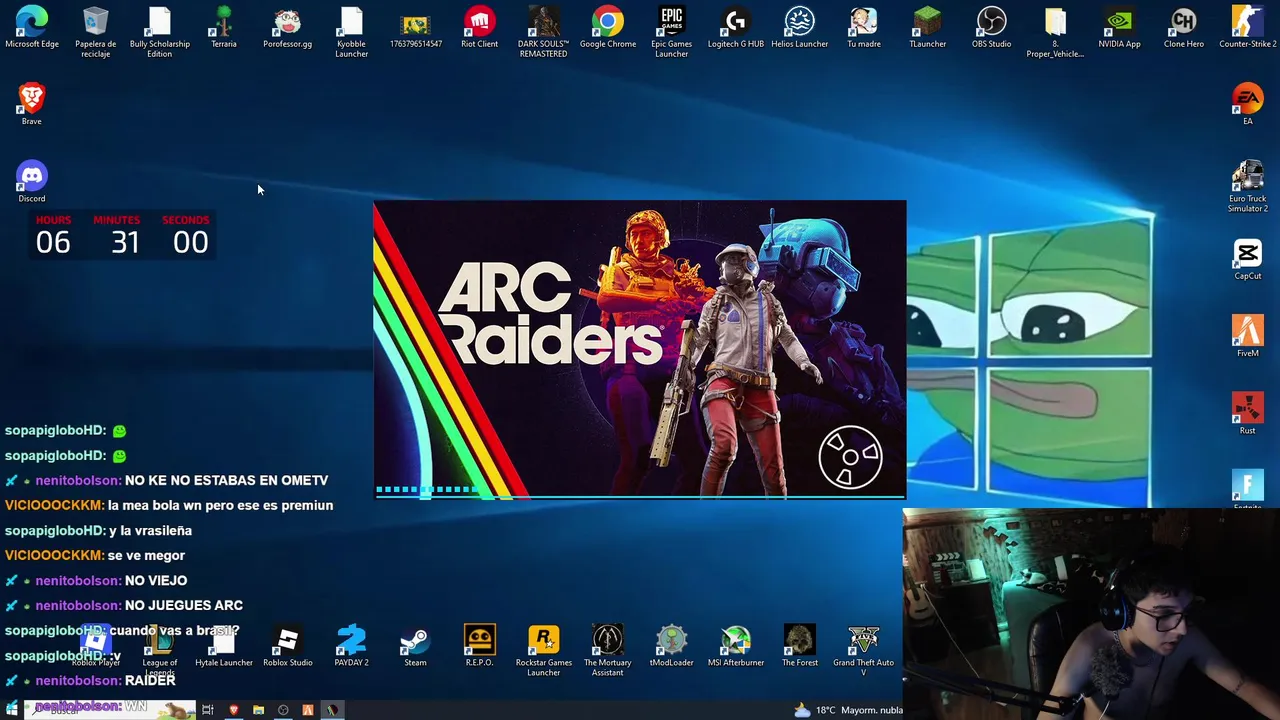Image resolution: width=1280 pixels, height=720 pixels.
Task: Select the League of Legends icon
Action: 160,650
